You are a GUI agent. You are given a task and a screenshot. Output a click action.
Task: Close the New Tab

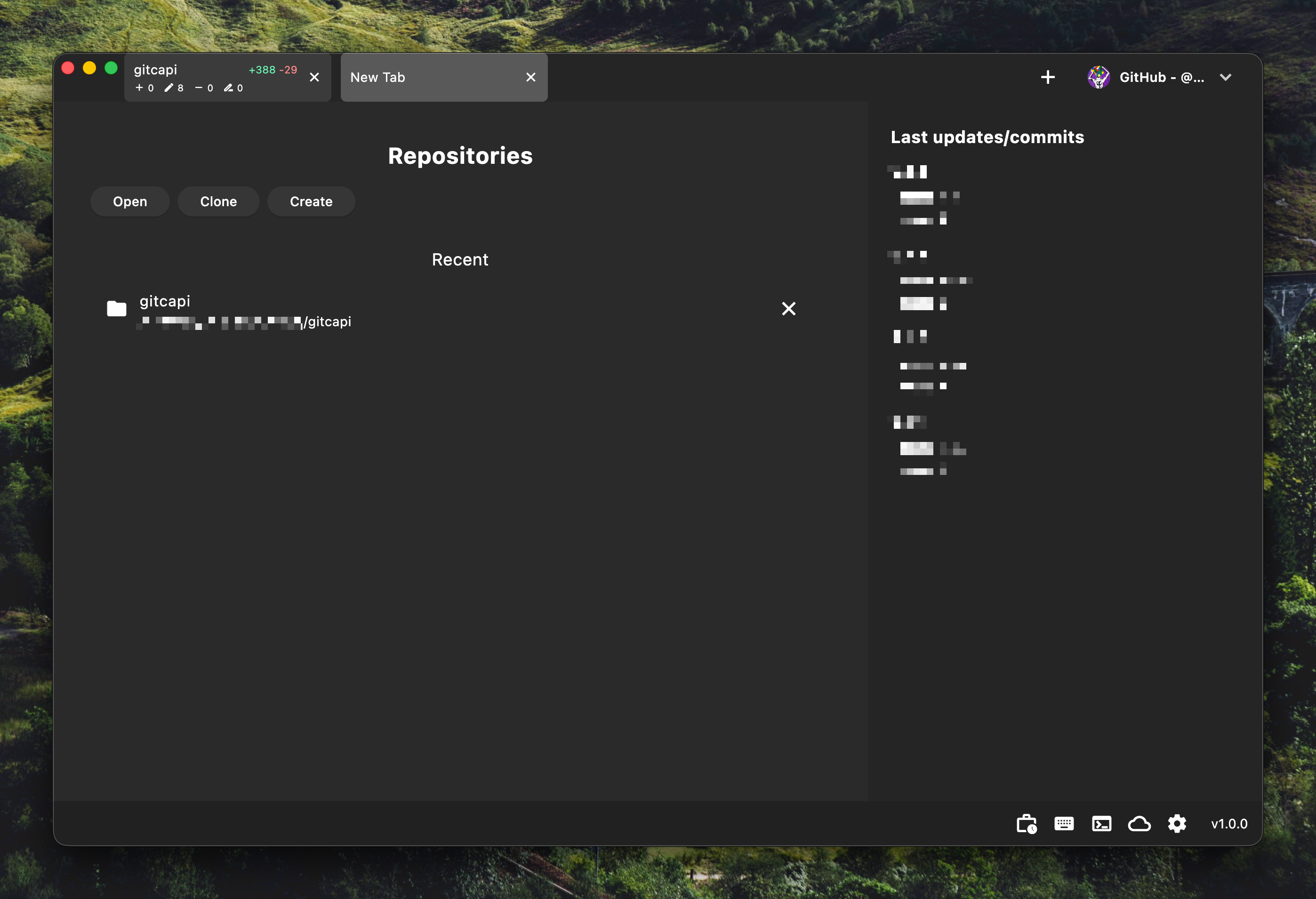tap(530, 77)
